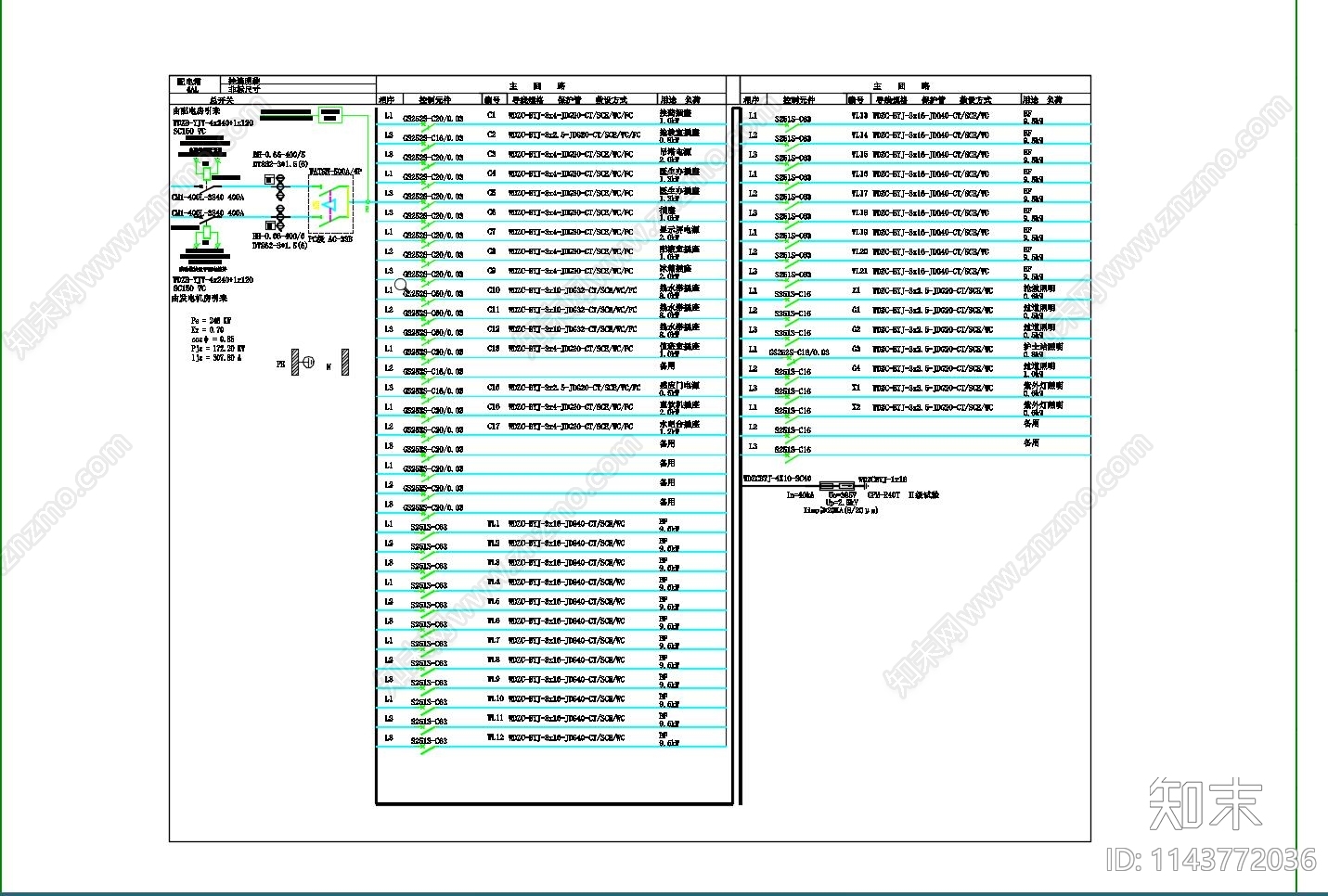
Task: Select the 控制元件 column header in right table
Action: pyautogui.click(x=798, y=99)
